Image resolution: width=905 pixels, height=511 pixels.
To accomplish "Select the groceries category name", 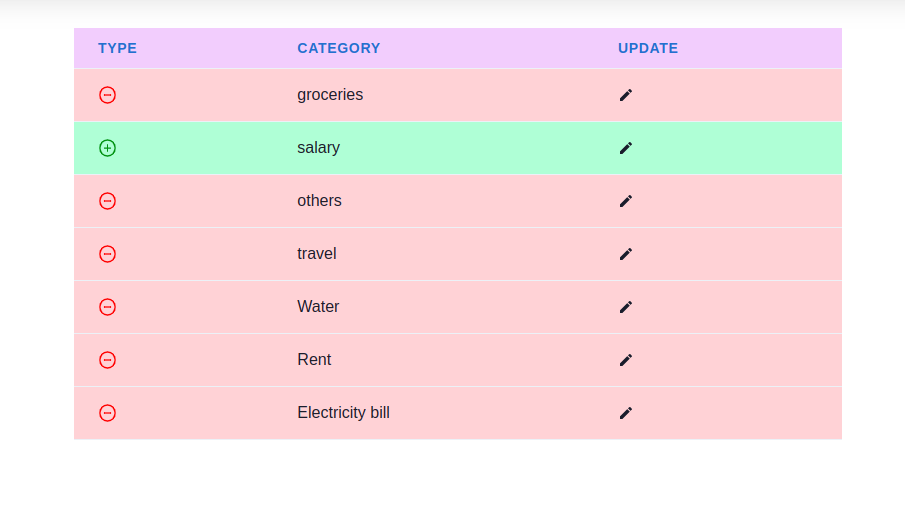I will 330,95.
